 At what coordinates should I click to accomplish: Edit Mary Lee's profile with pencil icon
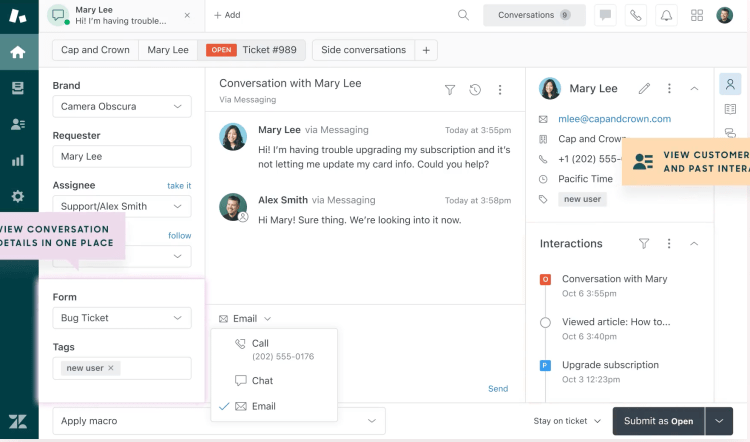tap(645, 89)
